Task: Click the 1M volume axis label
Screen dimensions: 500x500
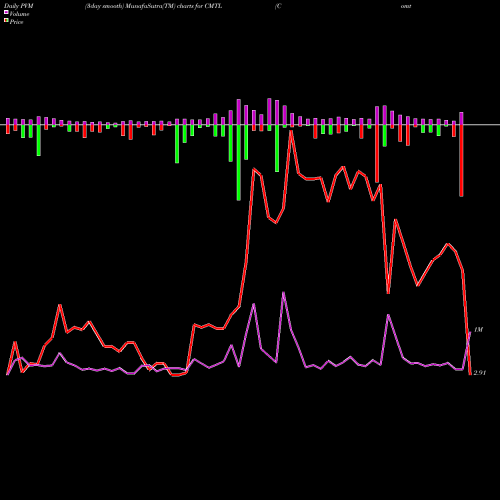Action: point(478,330)
